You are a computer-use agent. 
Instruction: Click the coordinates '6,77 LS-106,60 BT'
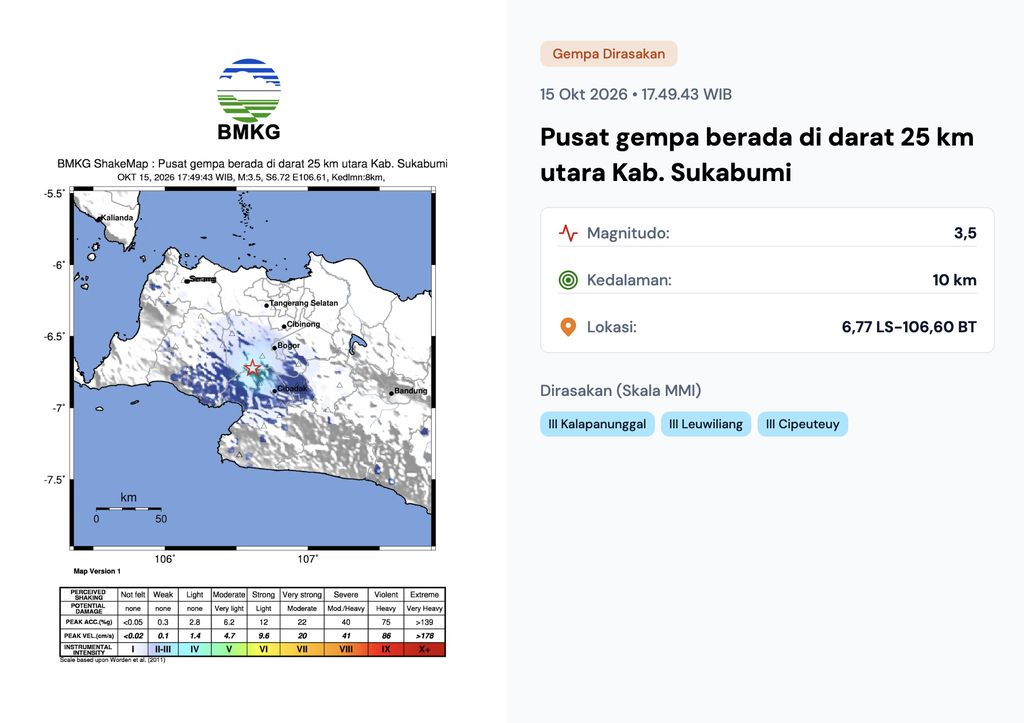(x=909, y=327)
